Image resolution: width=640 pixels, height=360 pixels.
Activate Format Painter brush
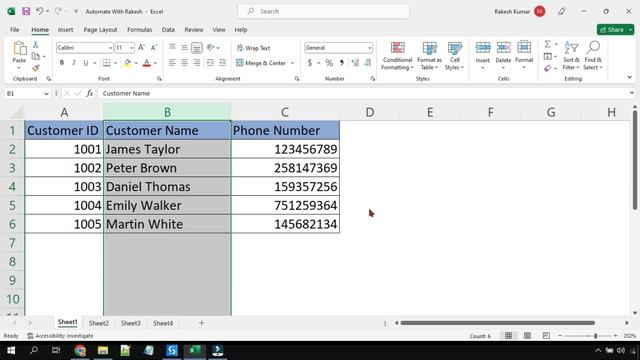pyautogui.click(x=36, y=68)
